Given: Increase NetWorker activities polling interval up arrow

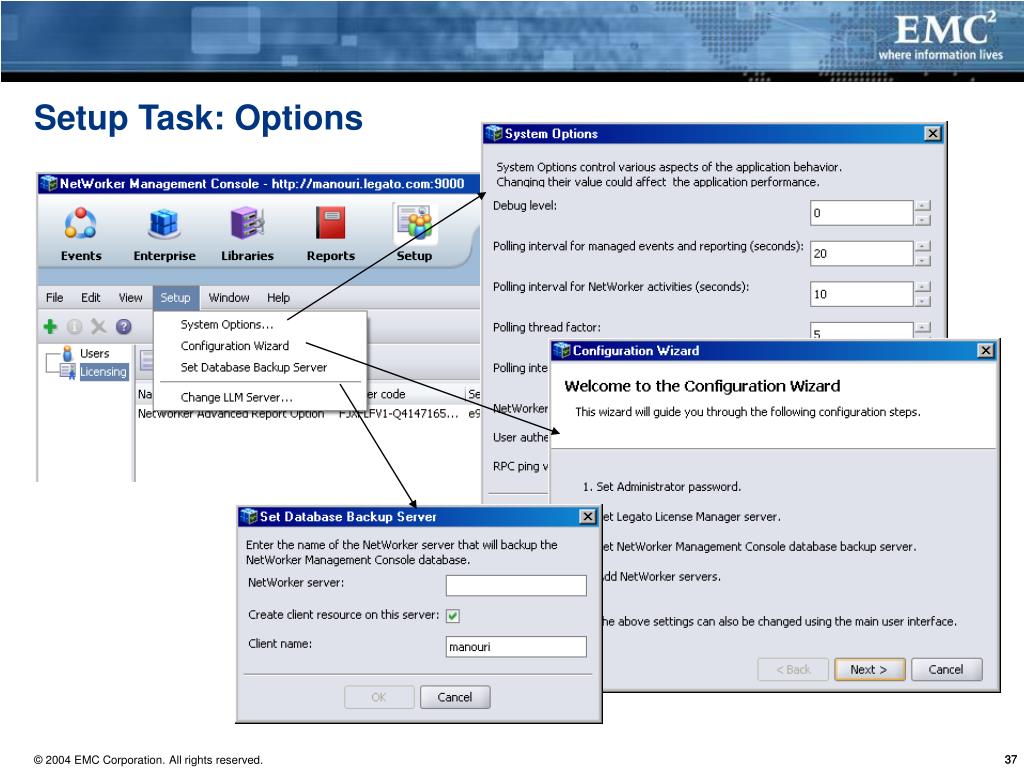Looking at the screenshot, I should point(922,287).
